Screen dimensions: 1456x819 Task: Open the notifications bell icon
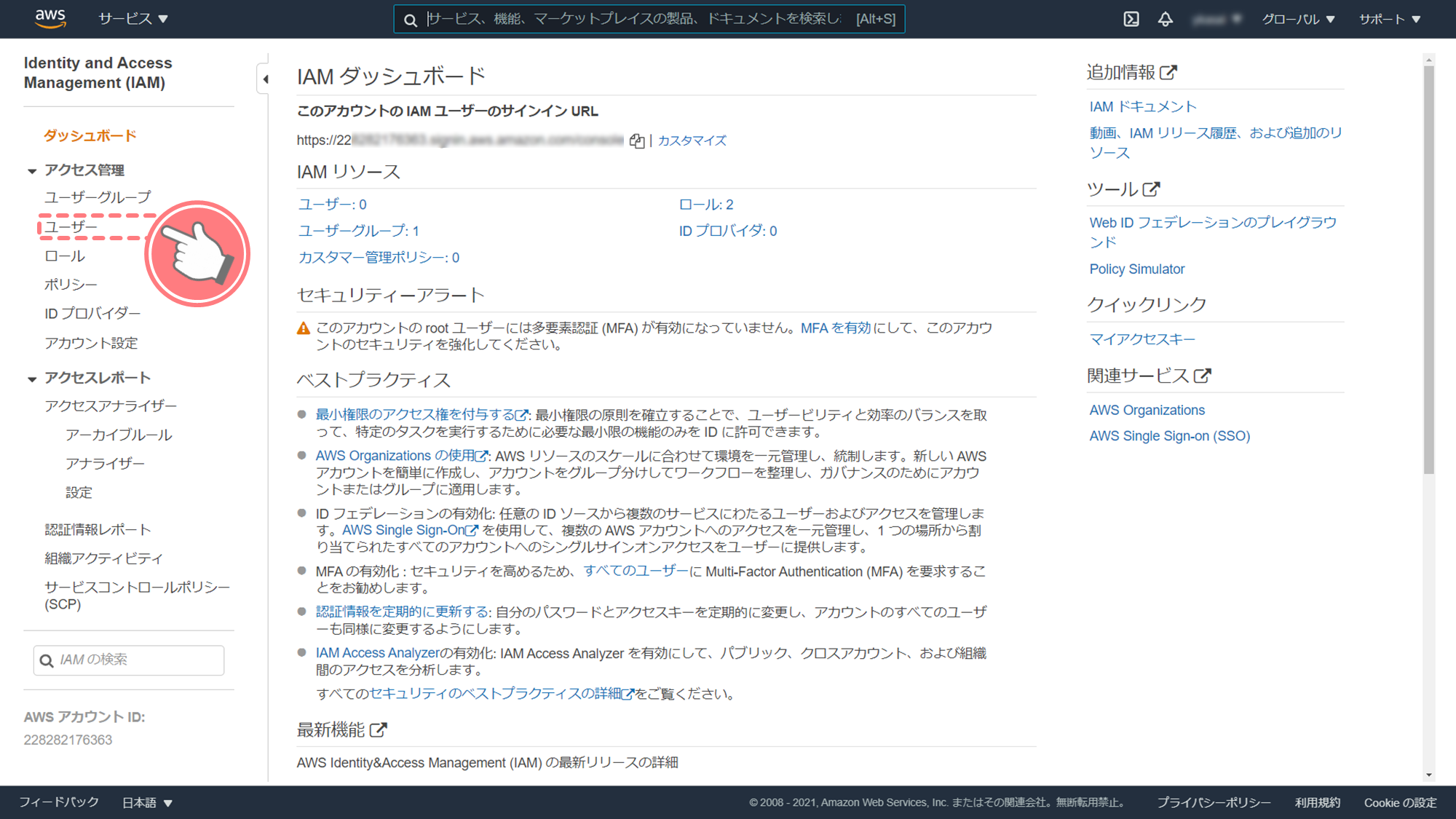click(1165, 19)
